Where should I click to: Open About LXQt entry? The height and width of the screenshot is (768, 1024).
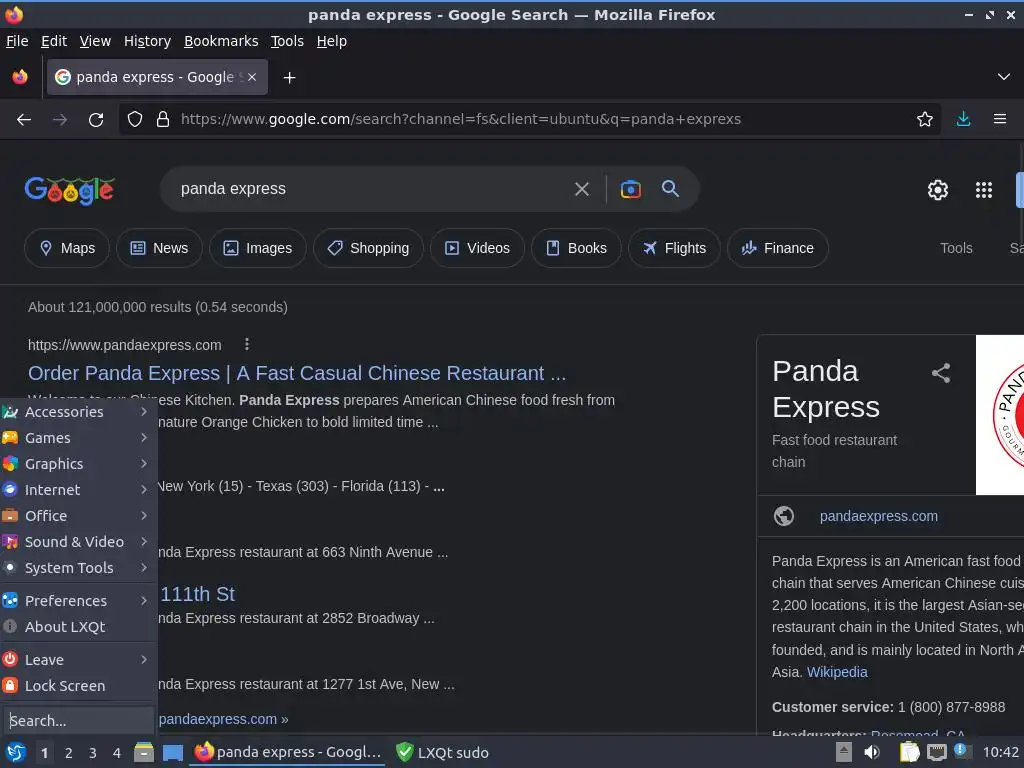tap(78, 627)
